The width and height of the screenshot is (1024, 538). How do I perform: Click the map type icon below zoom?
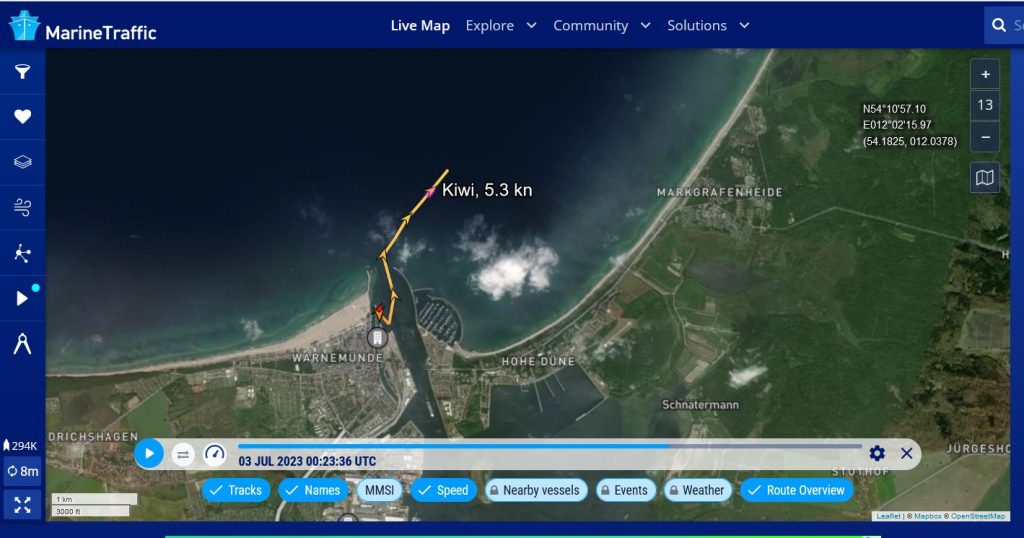pos(984,178)
